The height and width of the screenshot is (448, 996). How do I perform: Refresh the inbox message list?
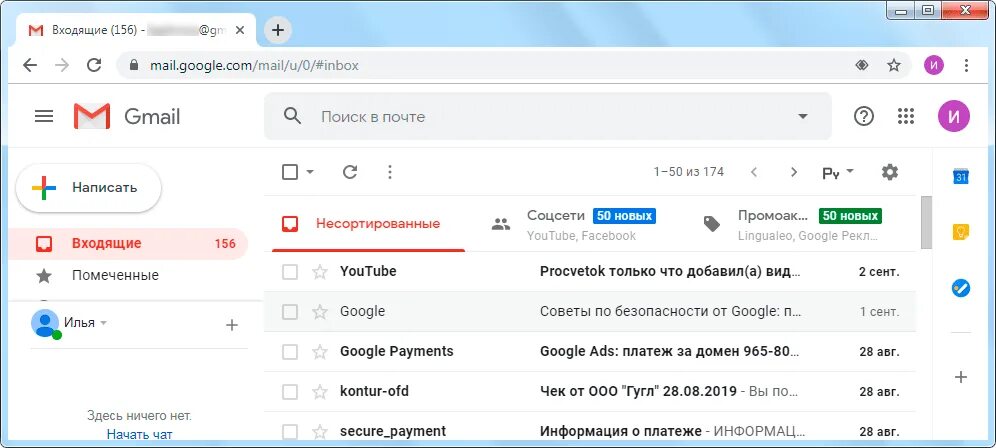click(350, 172)
